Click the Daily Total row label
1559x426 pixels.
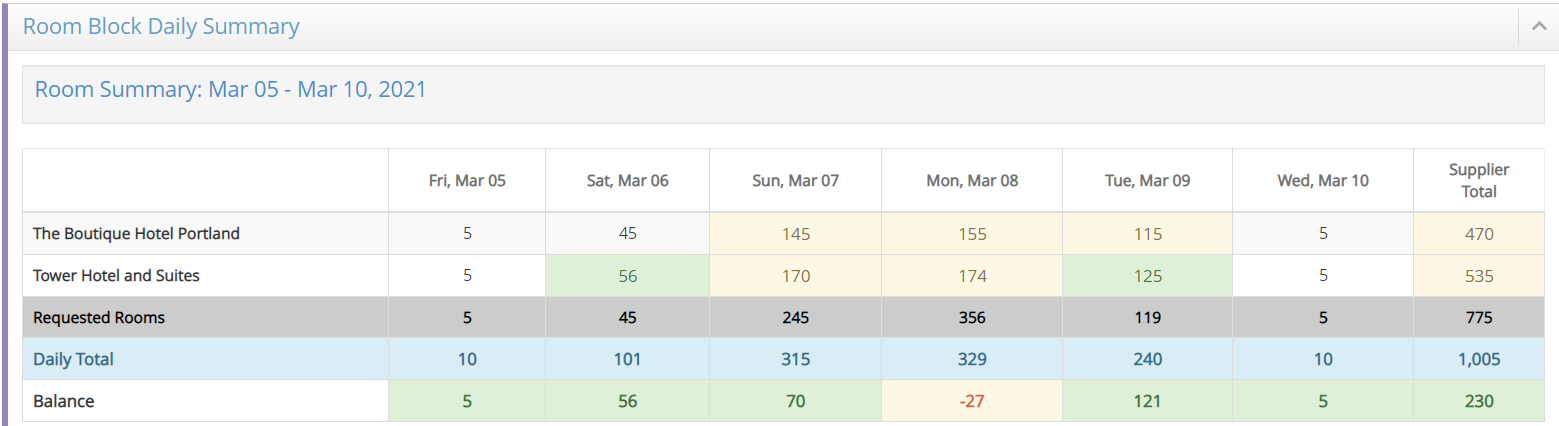73,359
